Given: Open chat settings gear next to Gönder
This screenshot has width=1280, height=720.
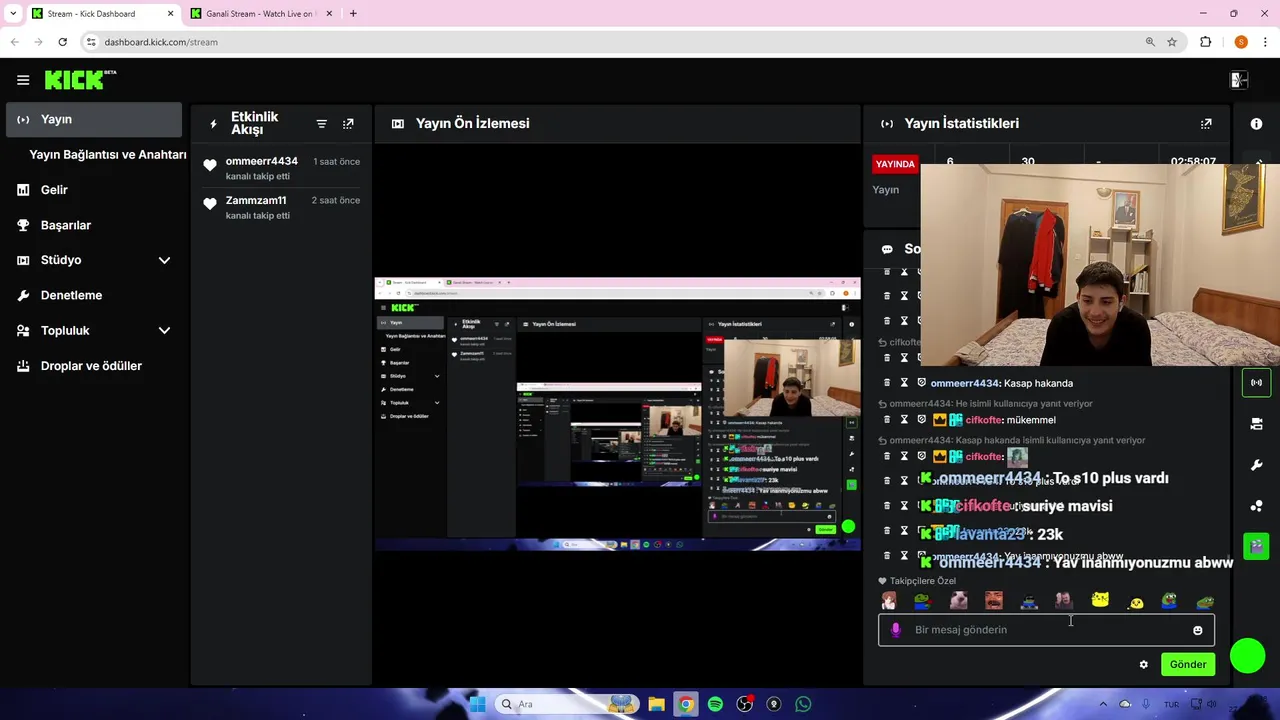Looking at the screenshot, I should [1144, 665].
